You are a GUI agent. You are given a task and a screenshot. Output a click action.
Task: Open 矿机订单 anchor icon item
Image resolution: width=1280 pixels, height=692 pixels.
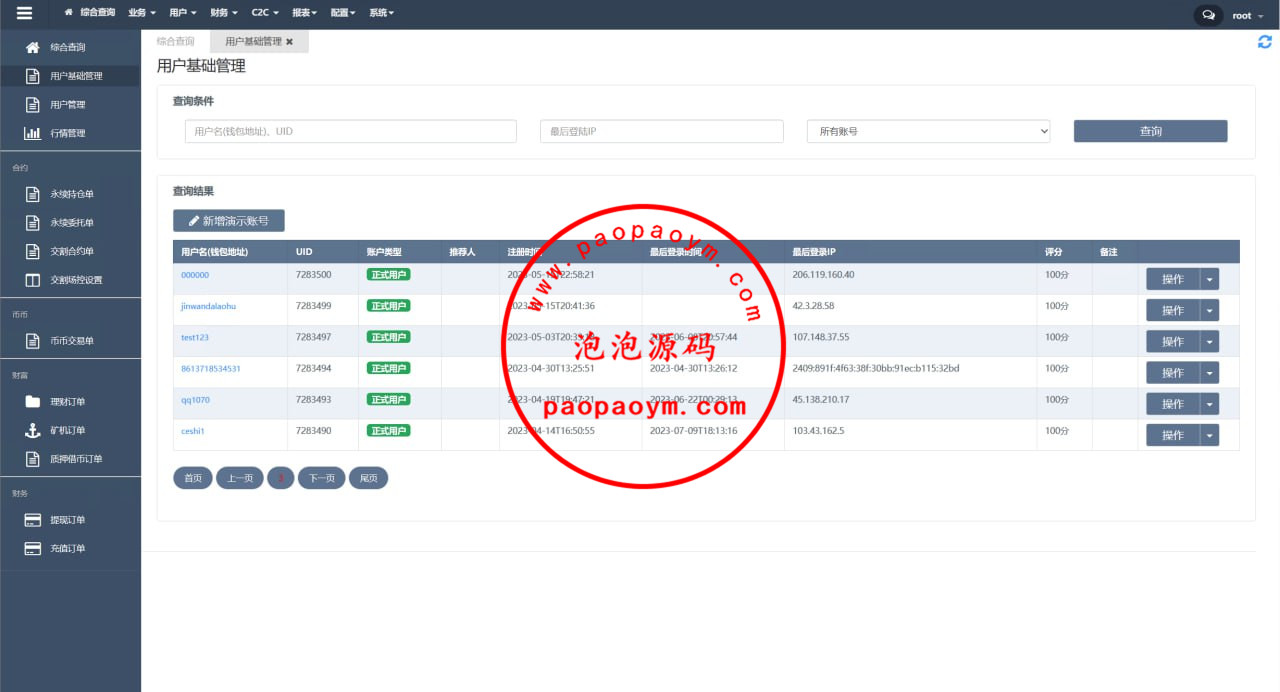(68, 430)
